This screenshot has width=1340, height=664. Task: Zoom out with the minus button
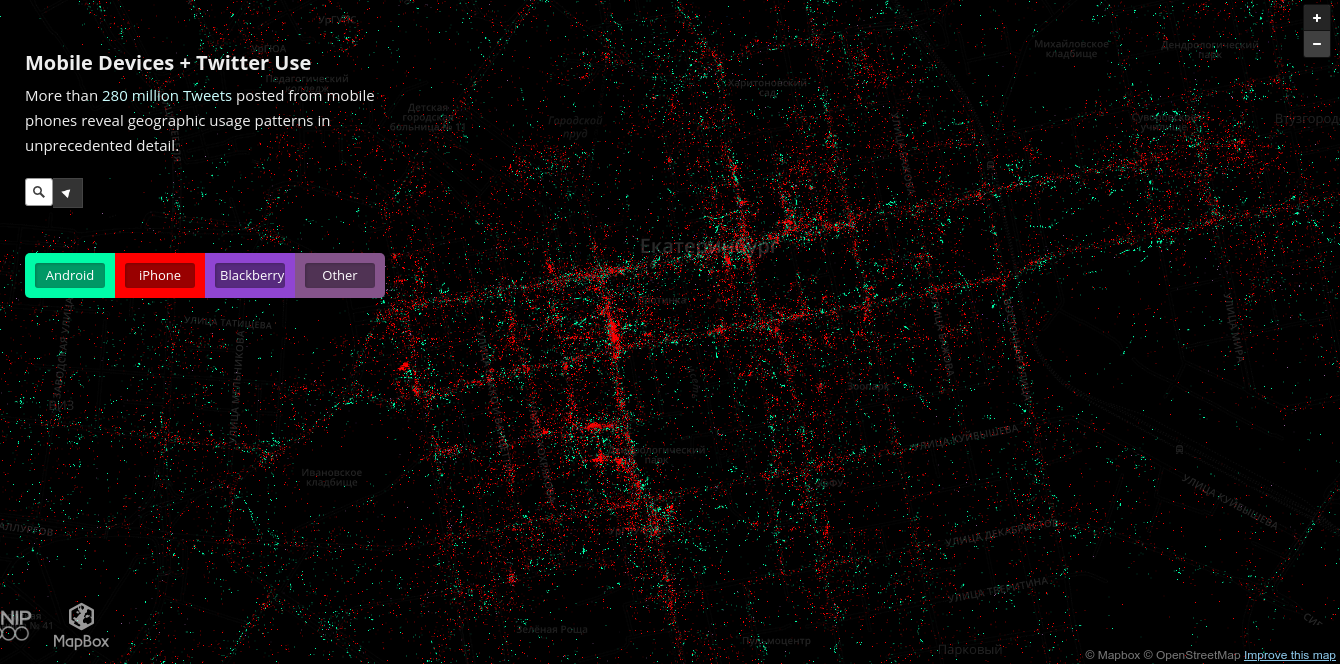[1316, 44]
